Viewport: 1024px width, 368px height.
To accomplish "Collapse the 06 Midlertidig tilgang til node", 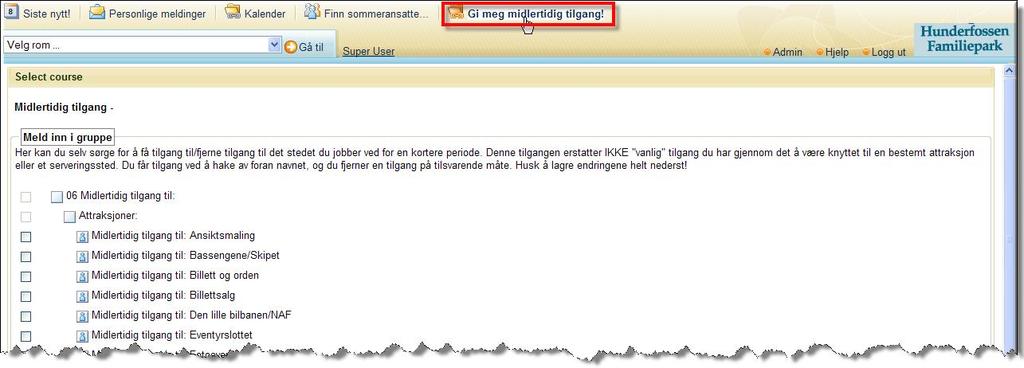I will pyautogui.click(x=57, y=197).
